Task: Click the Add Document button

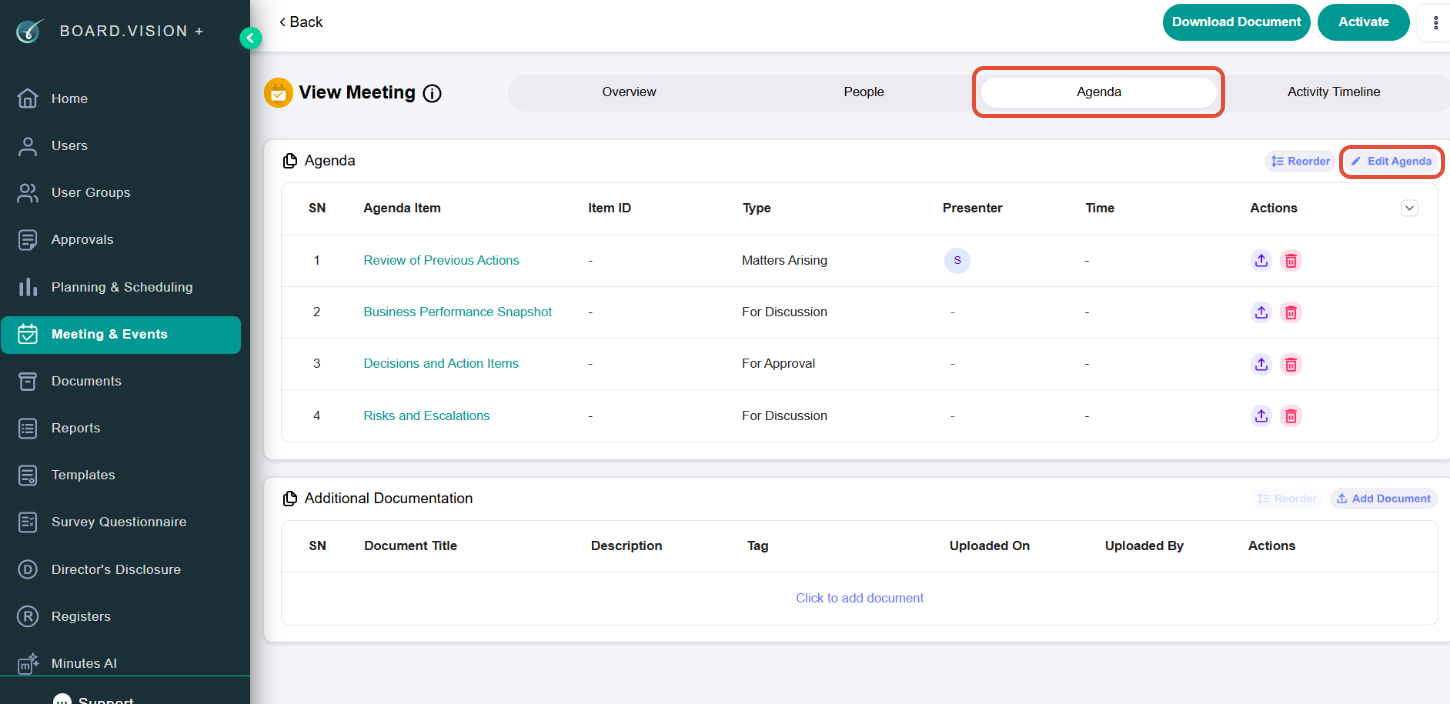Action: coord(1383,498)
